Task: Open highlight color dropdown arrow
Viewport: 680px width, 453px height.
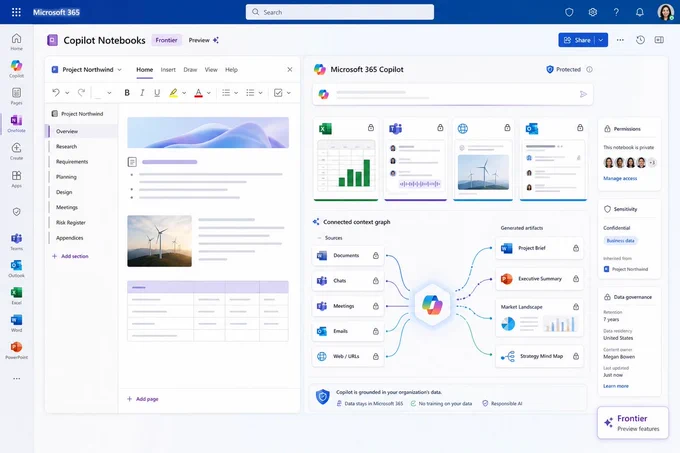Action: click(x=184, y=93)
